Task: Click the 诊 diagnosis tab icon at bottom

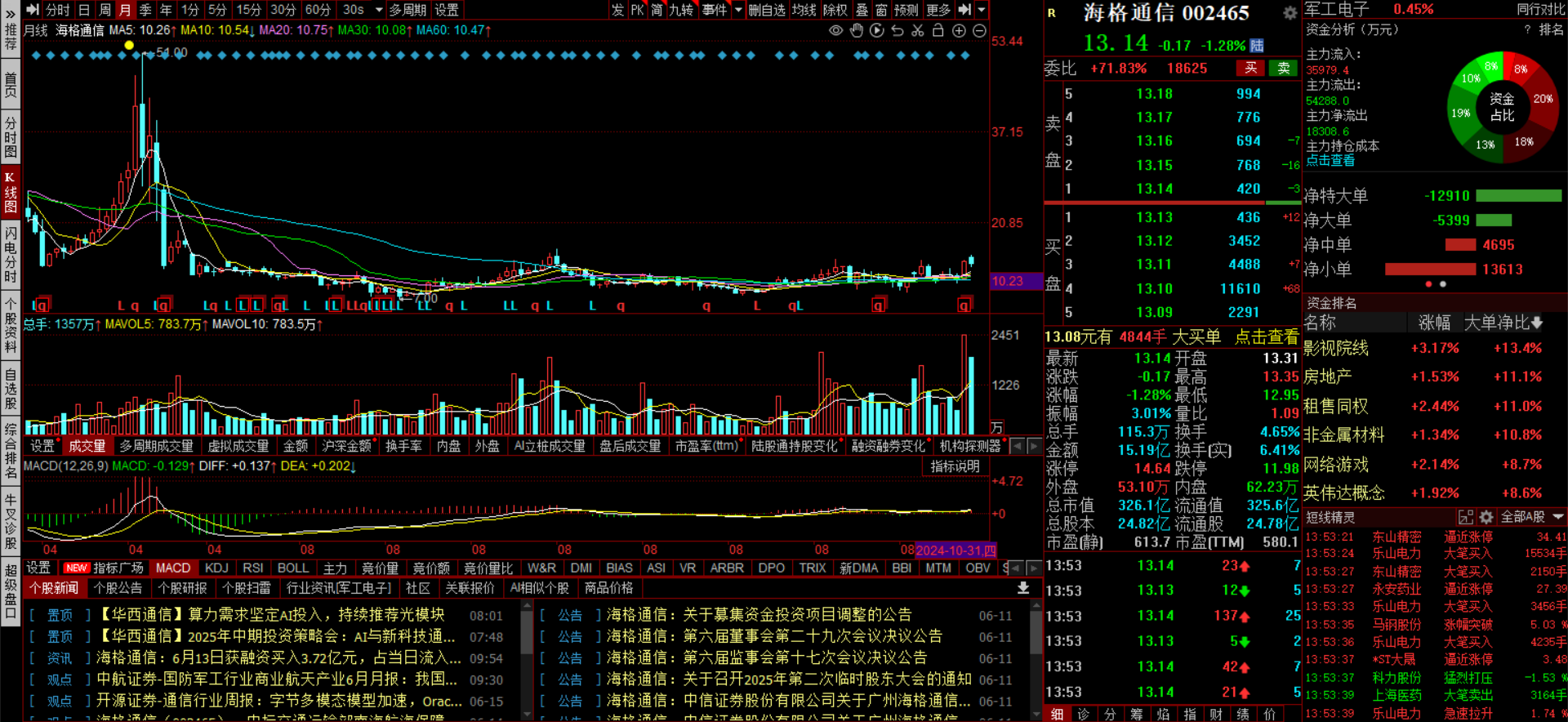Action: [x=1083, y=714]
